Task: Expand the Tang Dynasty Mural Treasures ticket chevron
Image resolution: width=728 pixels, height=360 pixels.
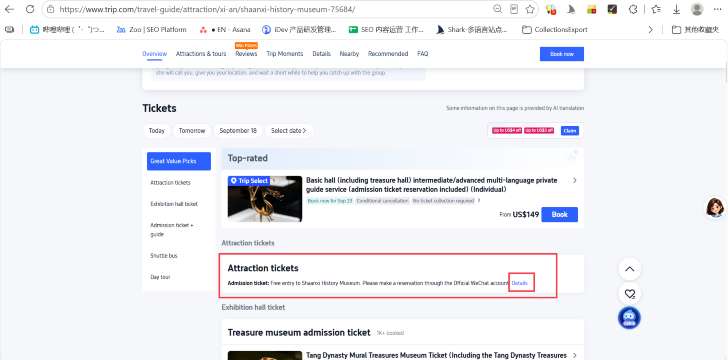Action: tap(575, 355)
